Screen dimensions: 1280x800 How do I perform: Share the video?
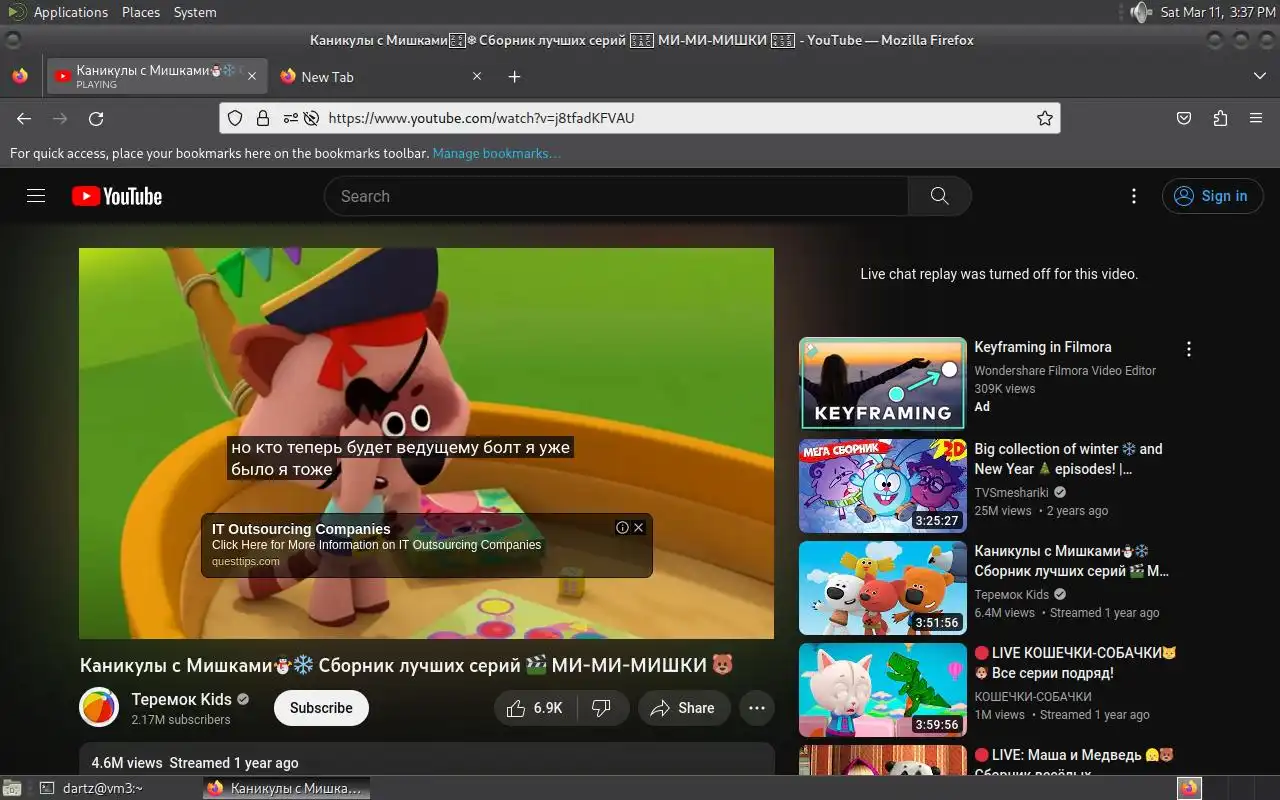(x=684, y=708)
